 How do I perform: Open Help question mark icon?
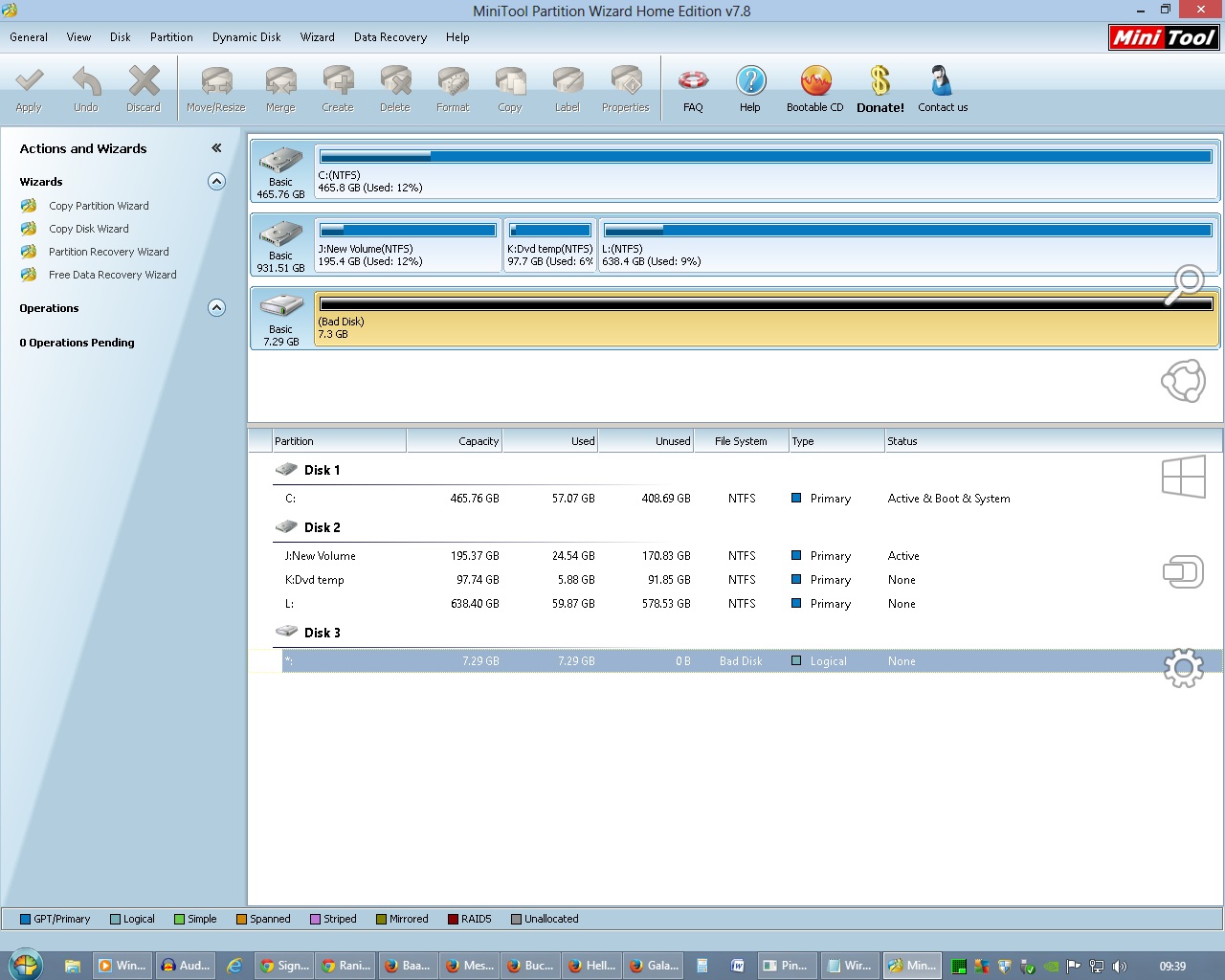(x=750, y=80)
